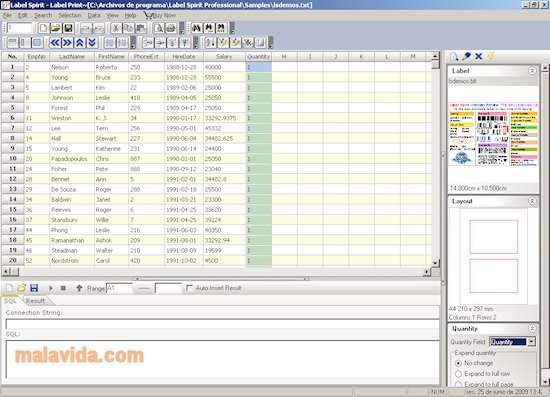550x397 pixels.
Task: Click the Salary column header
Action: pyautogui.click(x=224, y=56)
